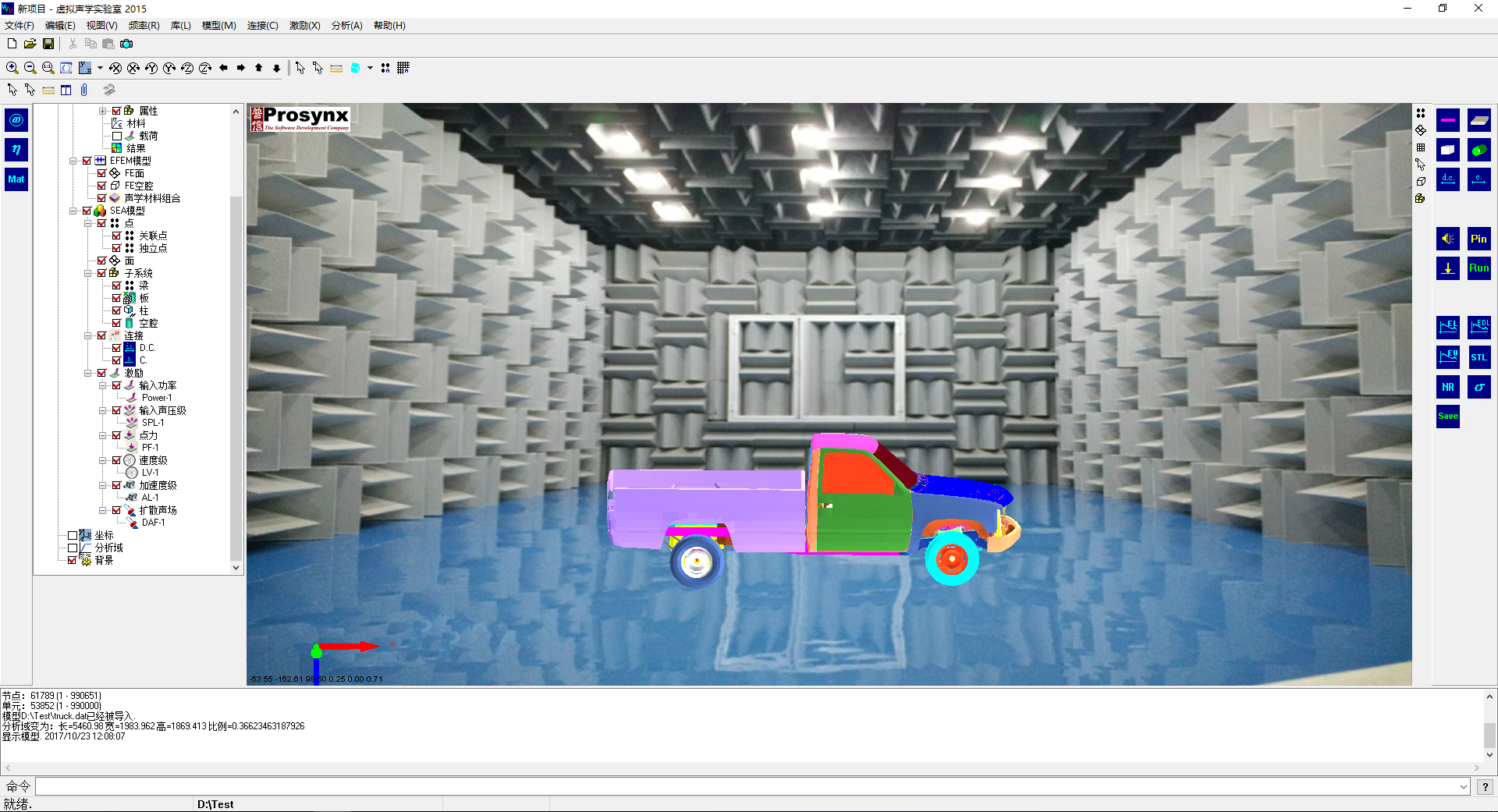
Task: Click the STL analysis icon
Action: coord(1478,357)
